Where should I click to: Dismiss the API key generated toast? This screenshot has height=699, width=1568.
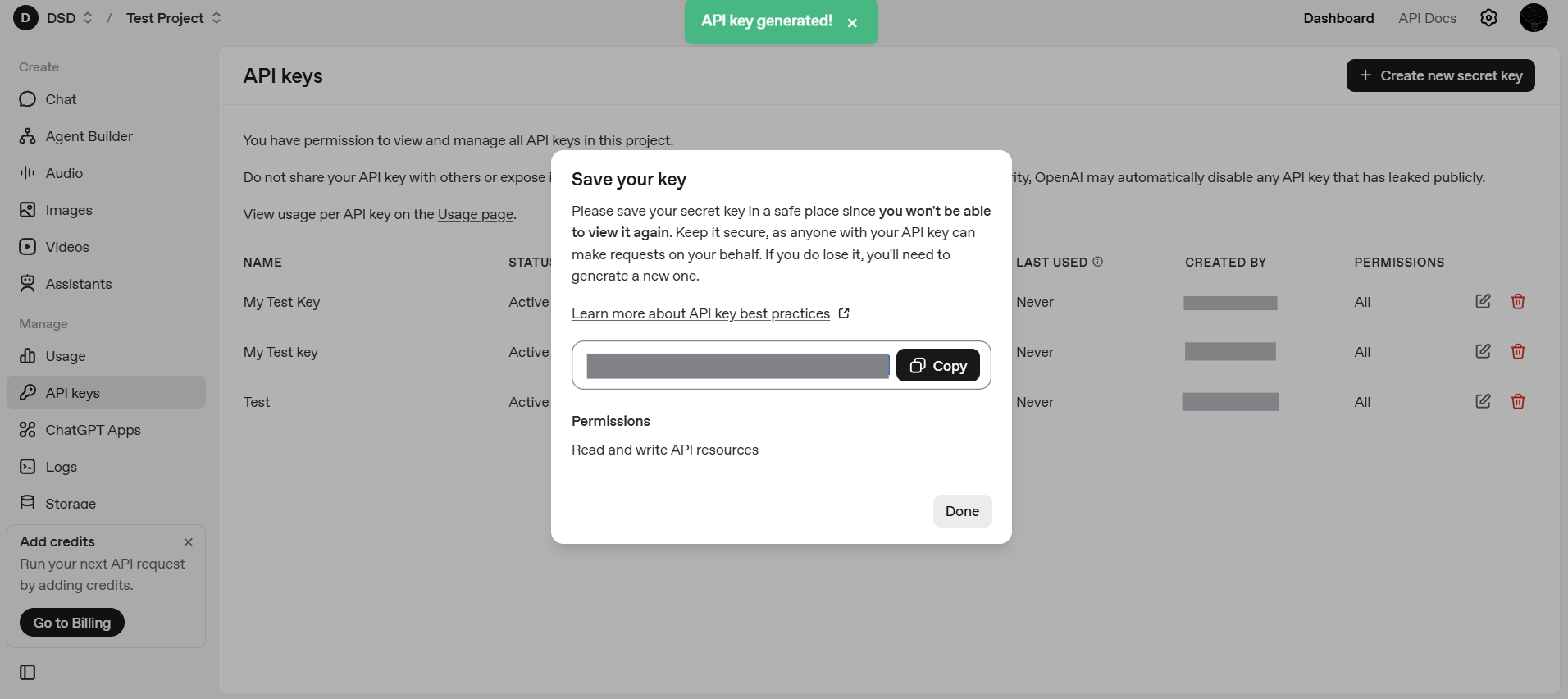852,23
